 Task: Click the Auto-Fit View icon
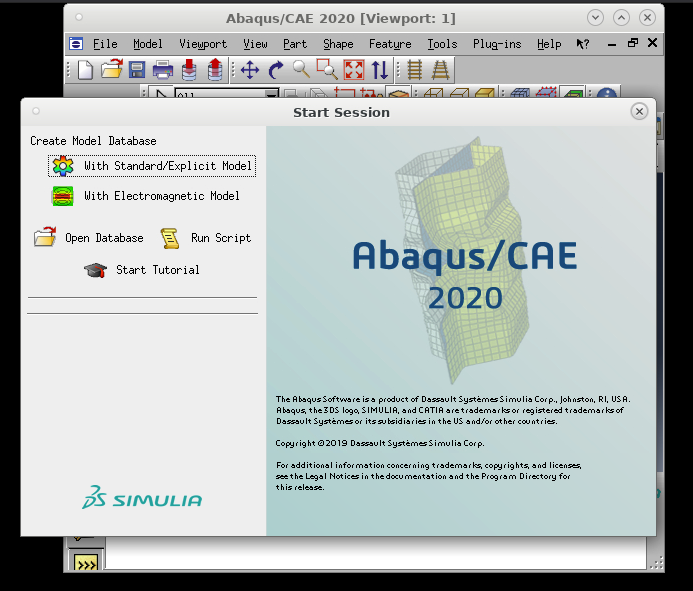(x=354, y=70)
